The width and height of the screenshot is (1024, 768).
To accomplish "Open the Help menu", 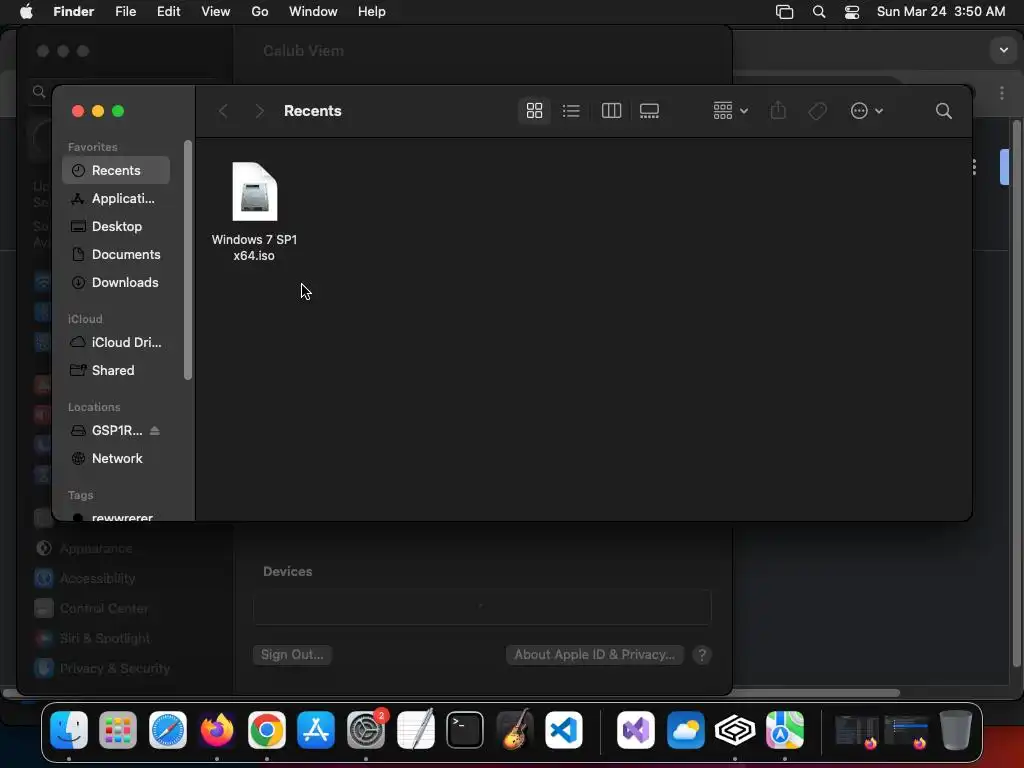I will tap(372, 12).
